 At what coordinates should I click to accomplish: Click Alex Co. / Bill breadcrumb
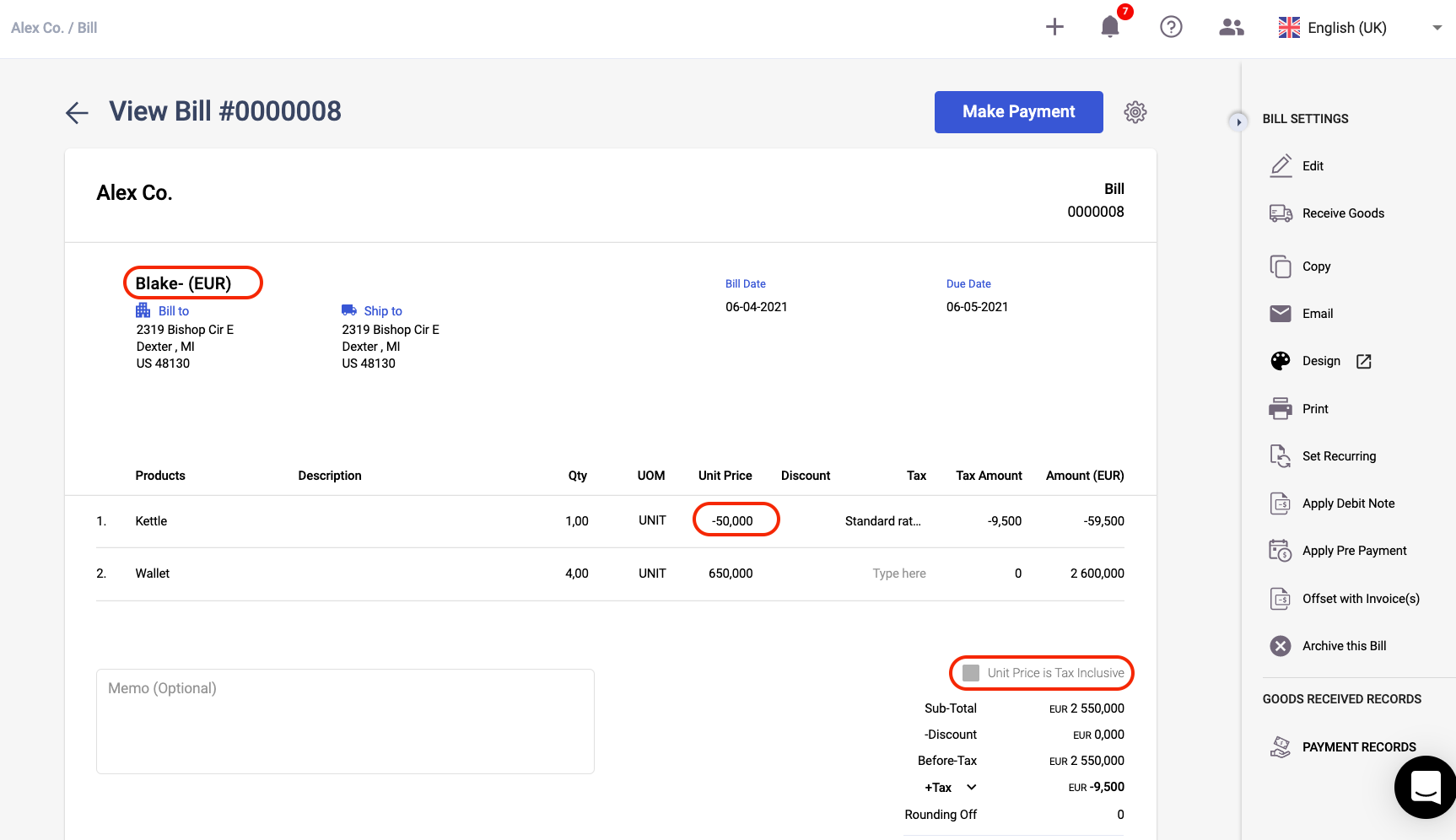point(54,28)
